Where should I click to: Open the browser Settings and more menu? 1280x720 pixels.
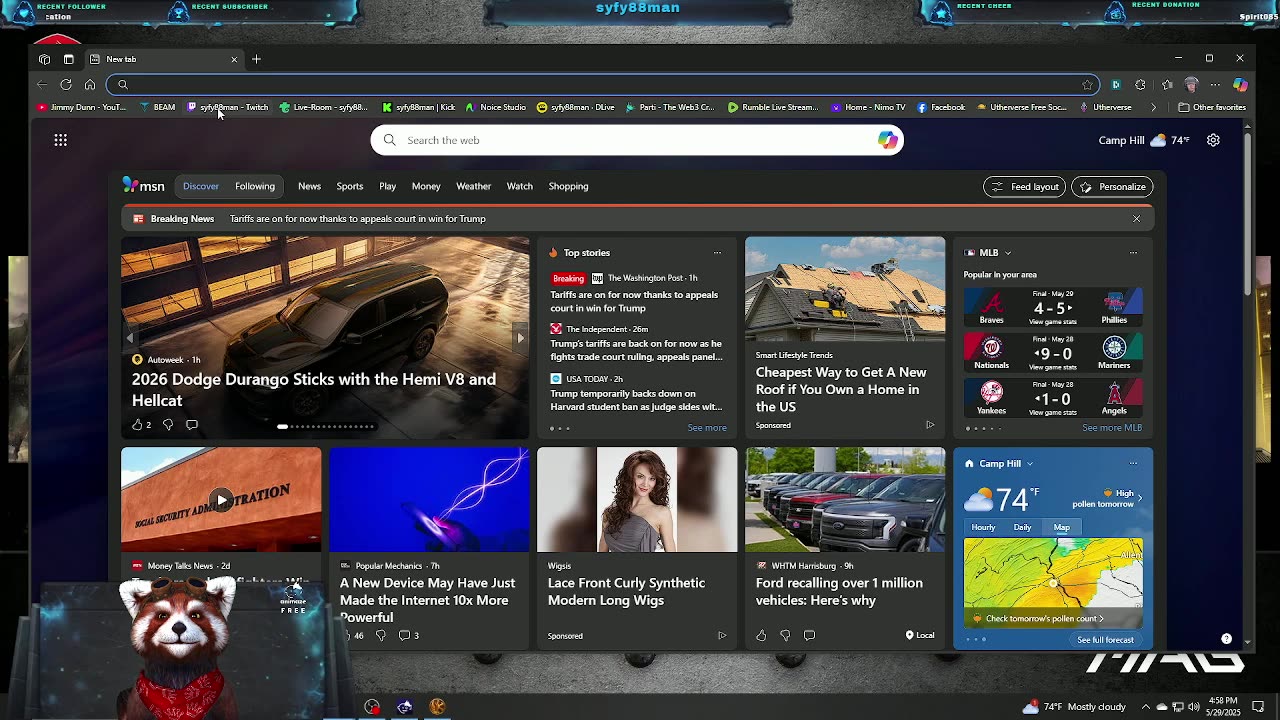tap(1215, 85)
